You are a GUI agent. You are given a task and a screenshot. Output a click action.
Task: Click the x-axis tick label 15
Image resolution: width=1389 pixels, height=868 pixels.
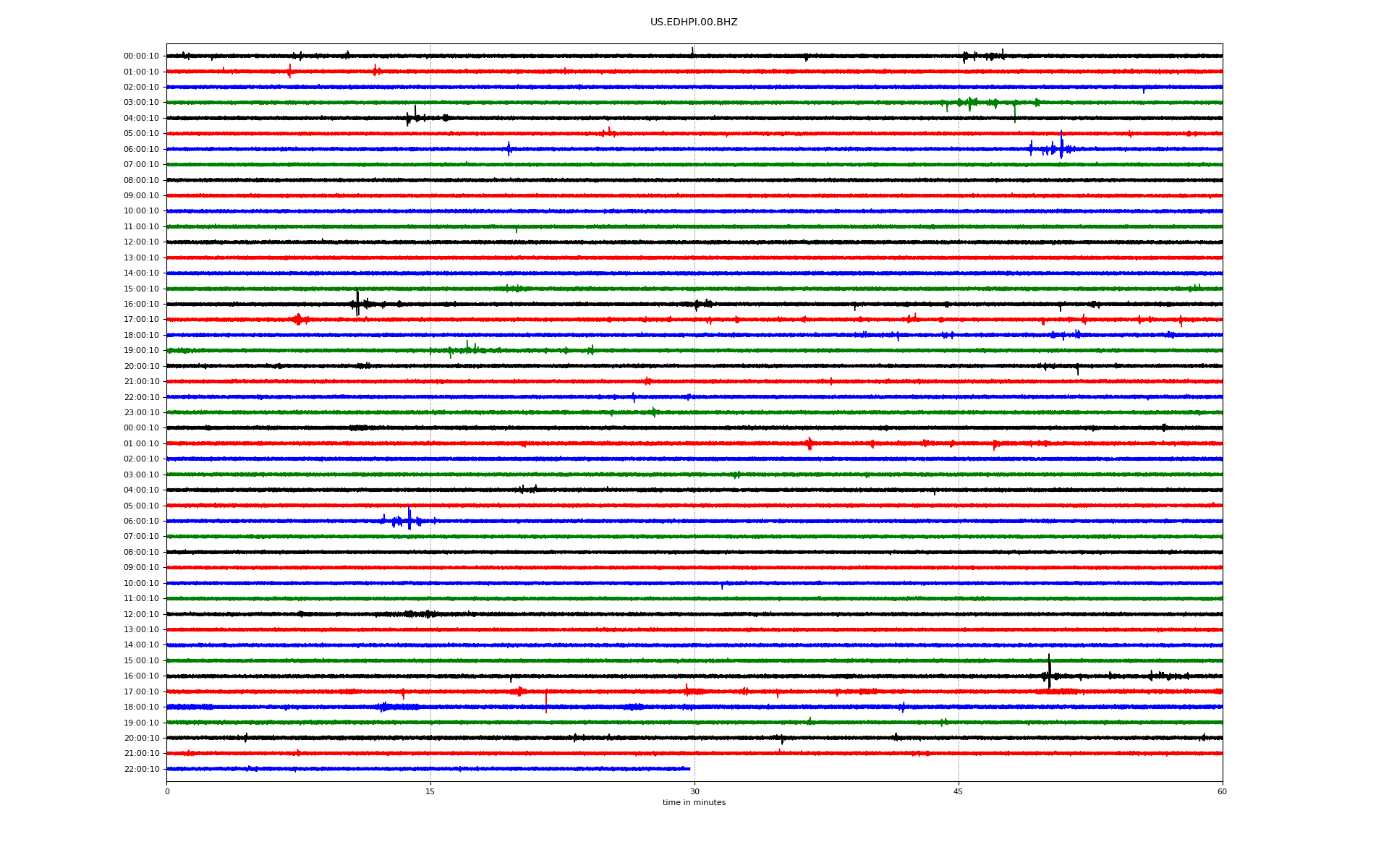coord(430,792)
